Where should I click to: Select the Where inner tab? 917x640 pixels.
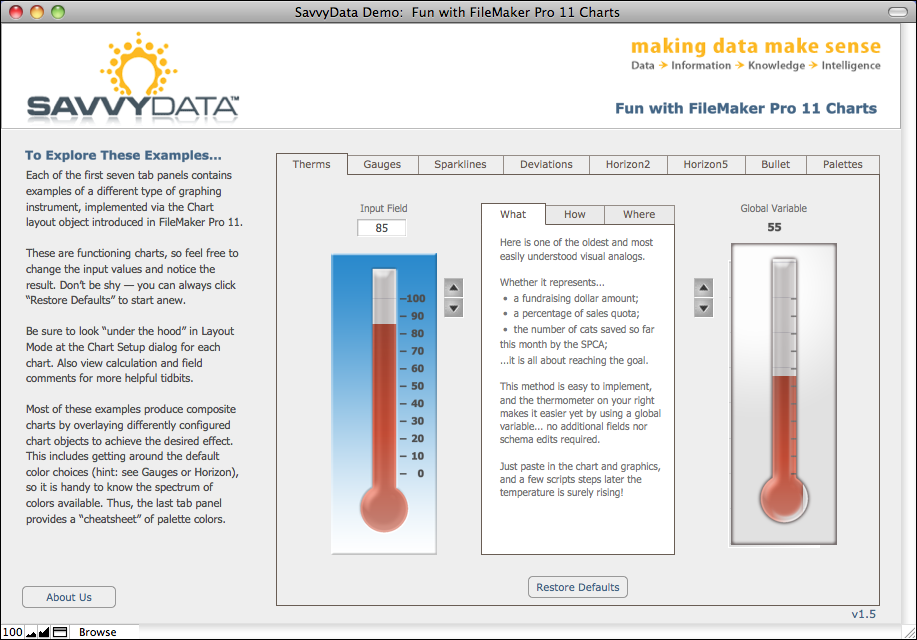tap(639, 215)
